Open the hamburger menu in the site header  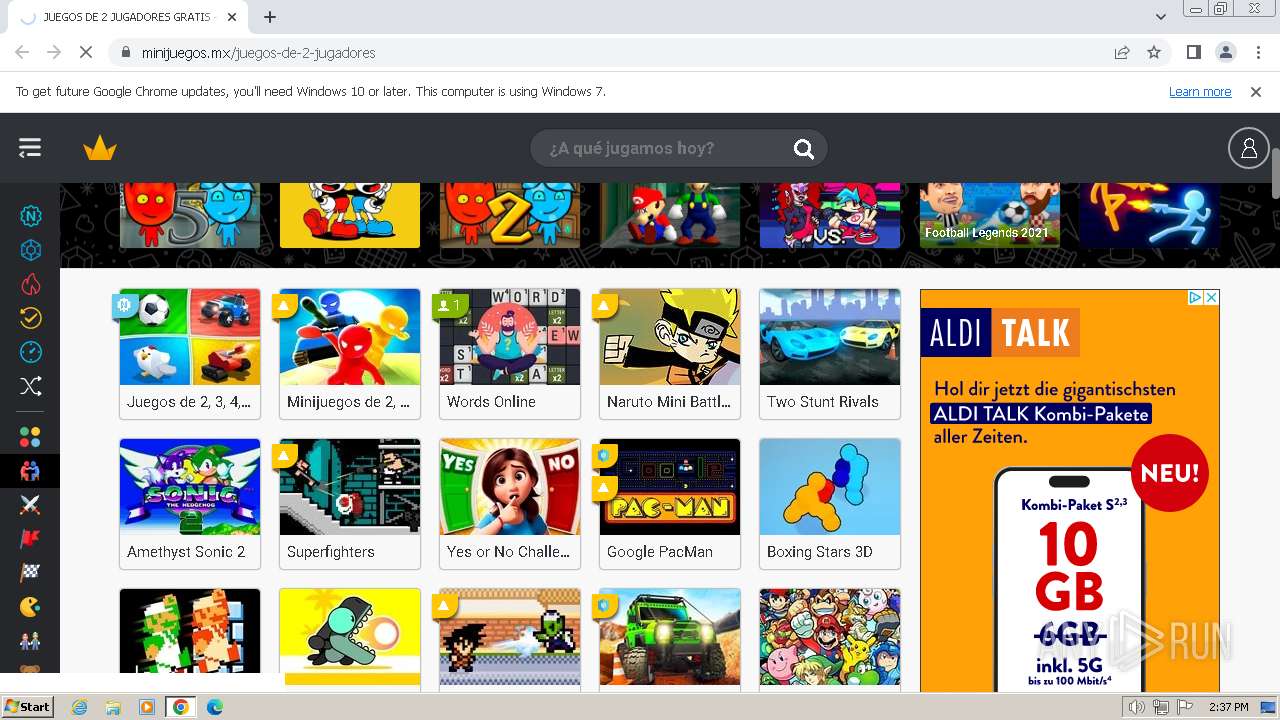[x=30, y=148]
